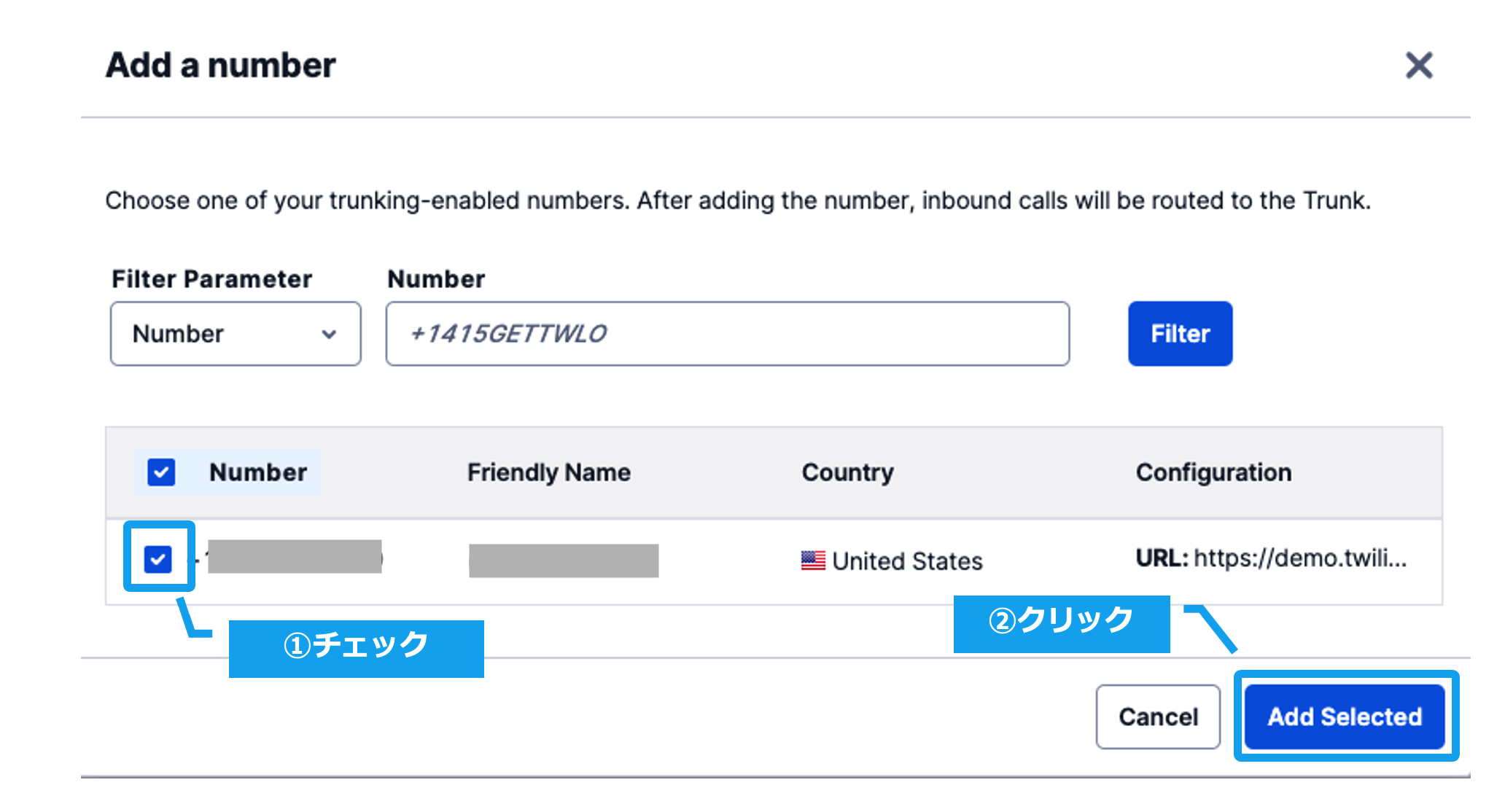This screenshot has height=812, width=1505.
Task: Focus the +1415GETTWLO number input field
Action: (727, 334)
